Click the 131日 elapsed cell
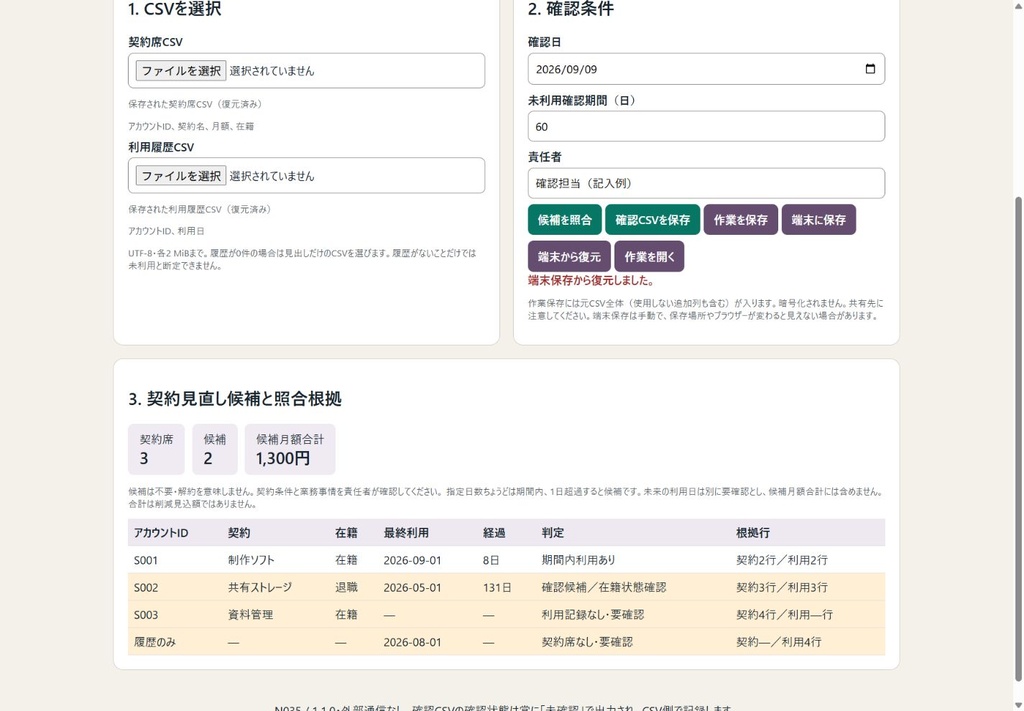Viewport: 1024px width, 711px height. click(497, 588)
